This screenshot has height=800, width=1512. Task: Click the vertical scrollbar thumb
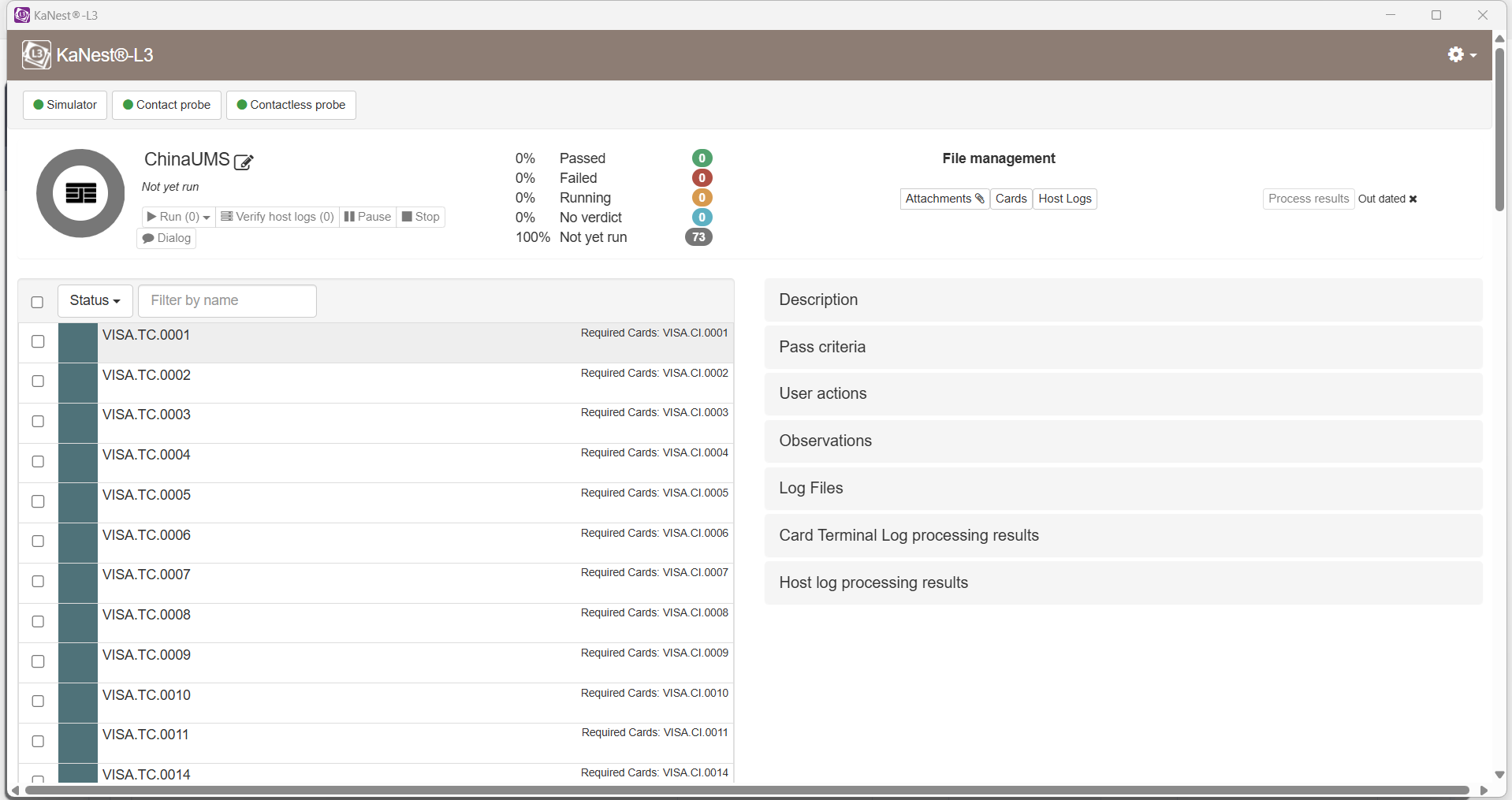(x=1499, y=130)
